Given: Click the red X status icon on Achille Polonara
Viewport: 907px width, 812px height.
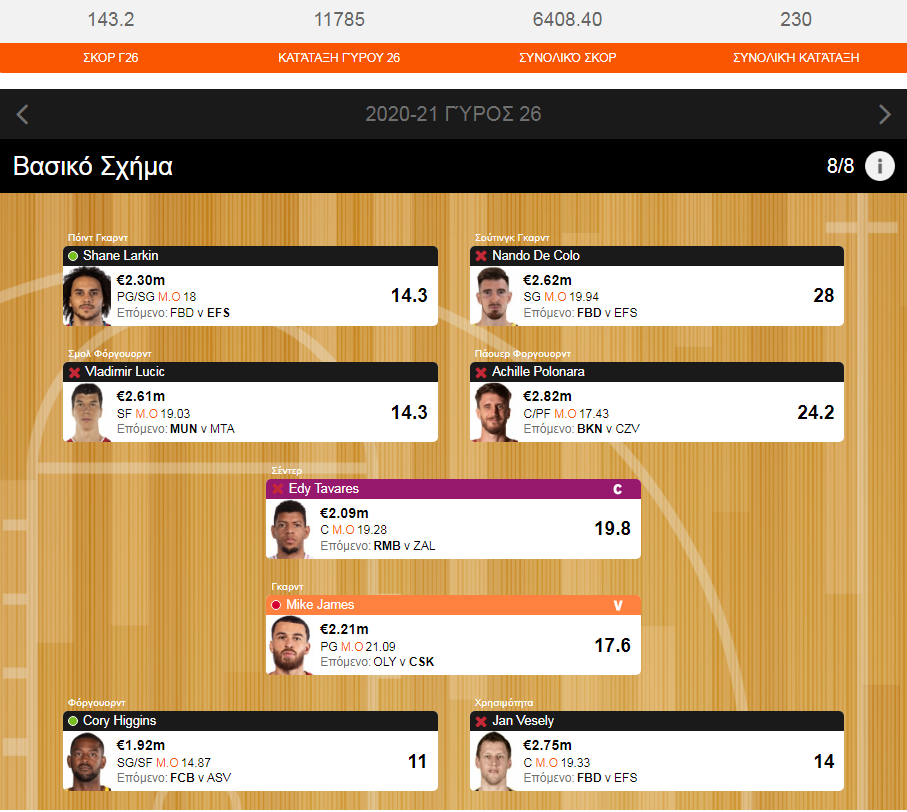Looking at the screenshot, I should (x=481, y=372).
